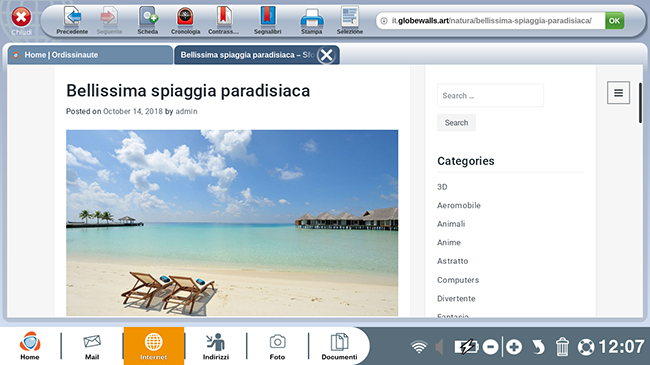The width and height of the screenshot is (650, 365).
Task: Click the URL address field
Action: point(492,21)
